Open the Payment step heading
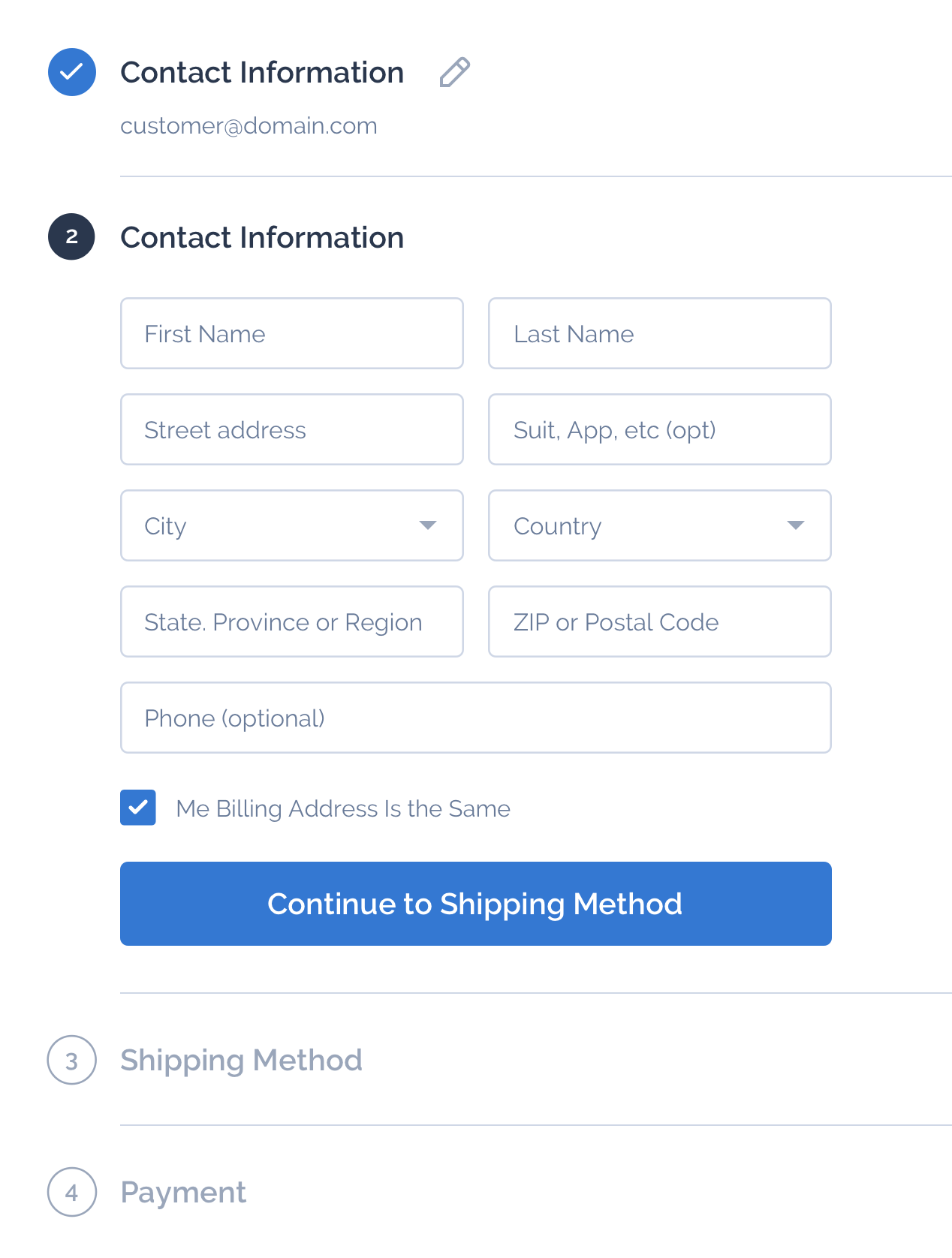The width and height of the screenshot is (952, 1258). tap(183, 1192)
